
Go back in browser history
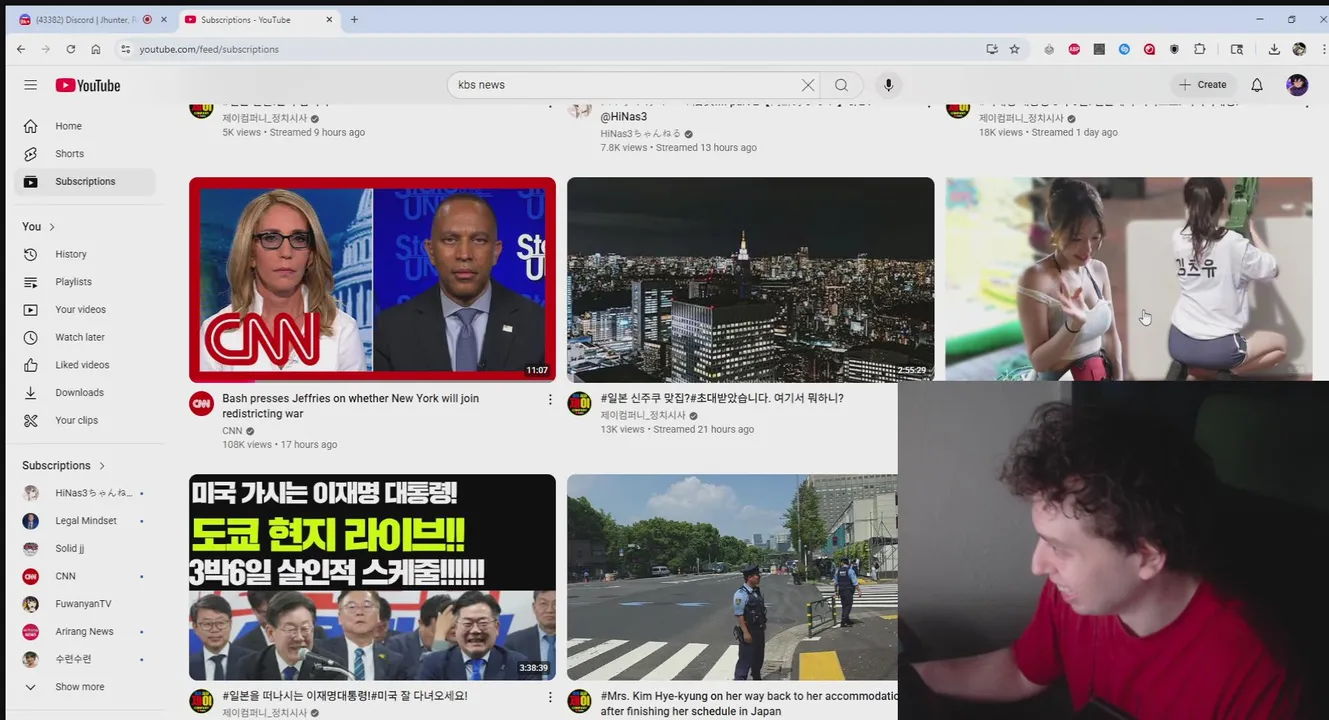point(21,49)
